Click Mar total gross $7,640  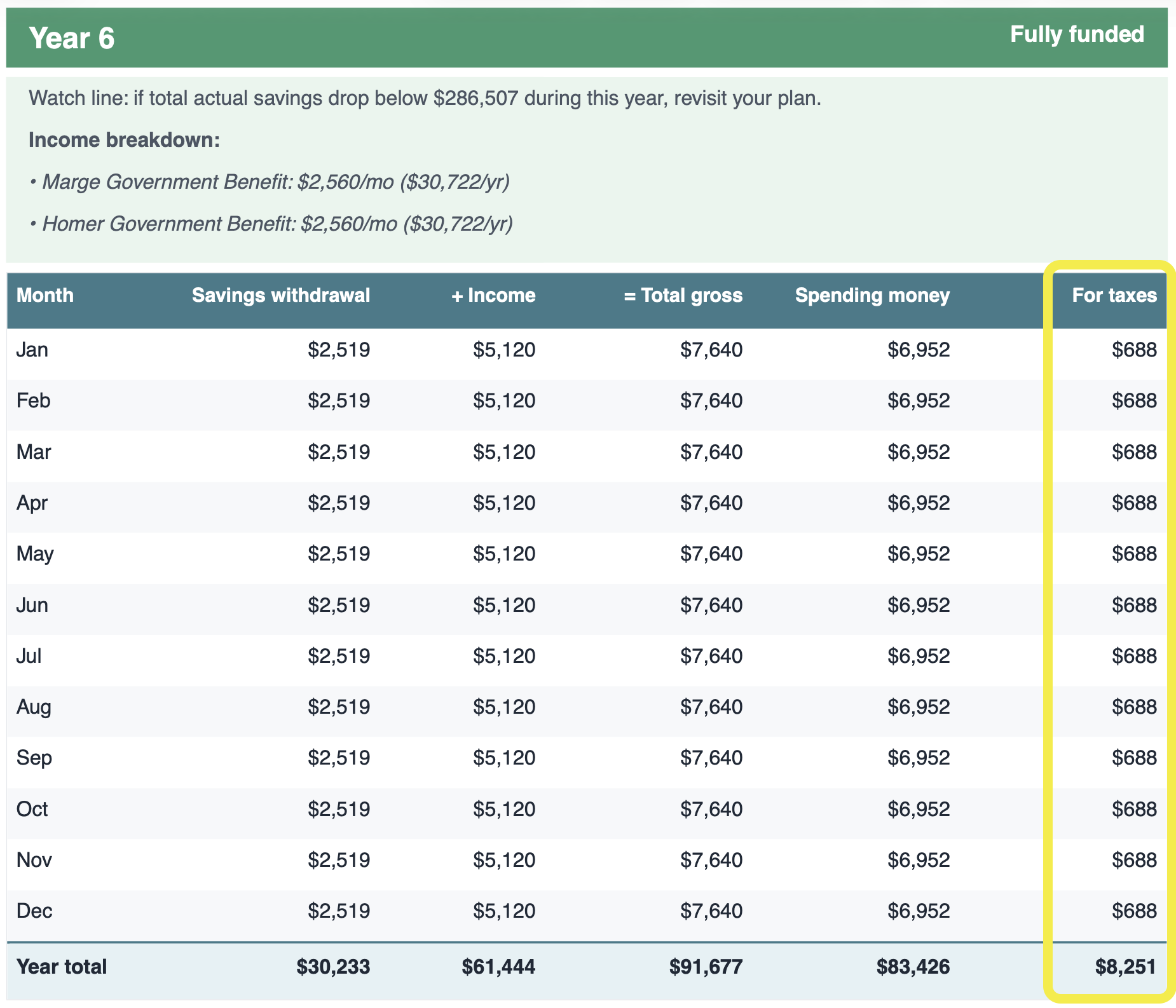(711, 453)
